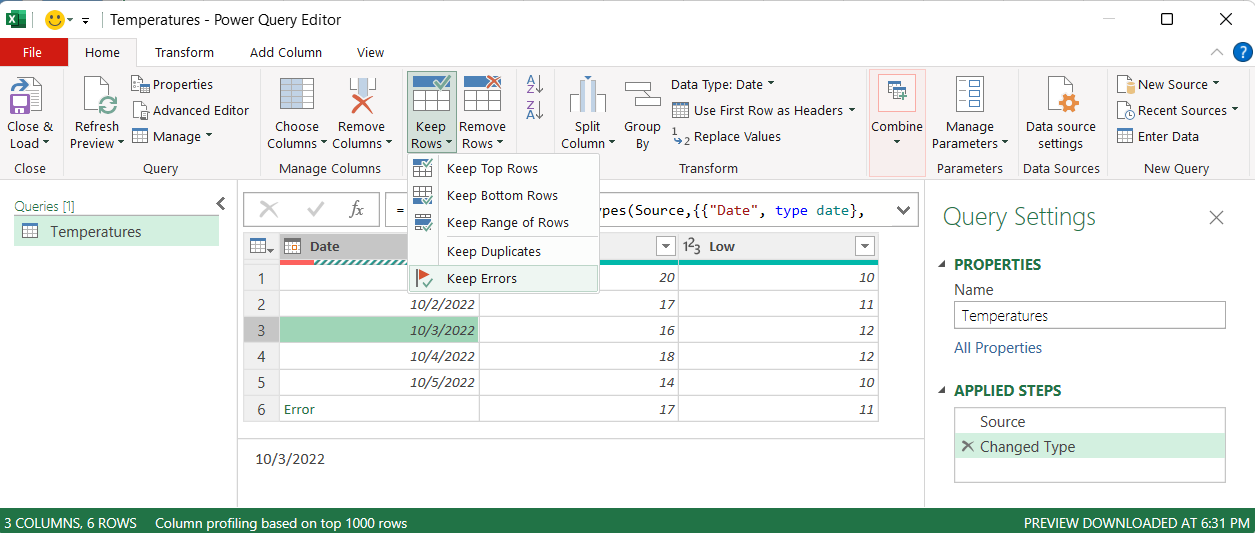Open Use First Row as Headers dropdown
1255x533 pixels.
[764, 110]
